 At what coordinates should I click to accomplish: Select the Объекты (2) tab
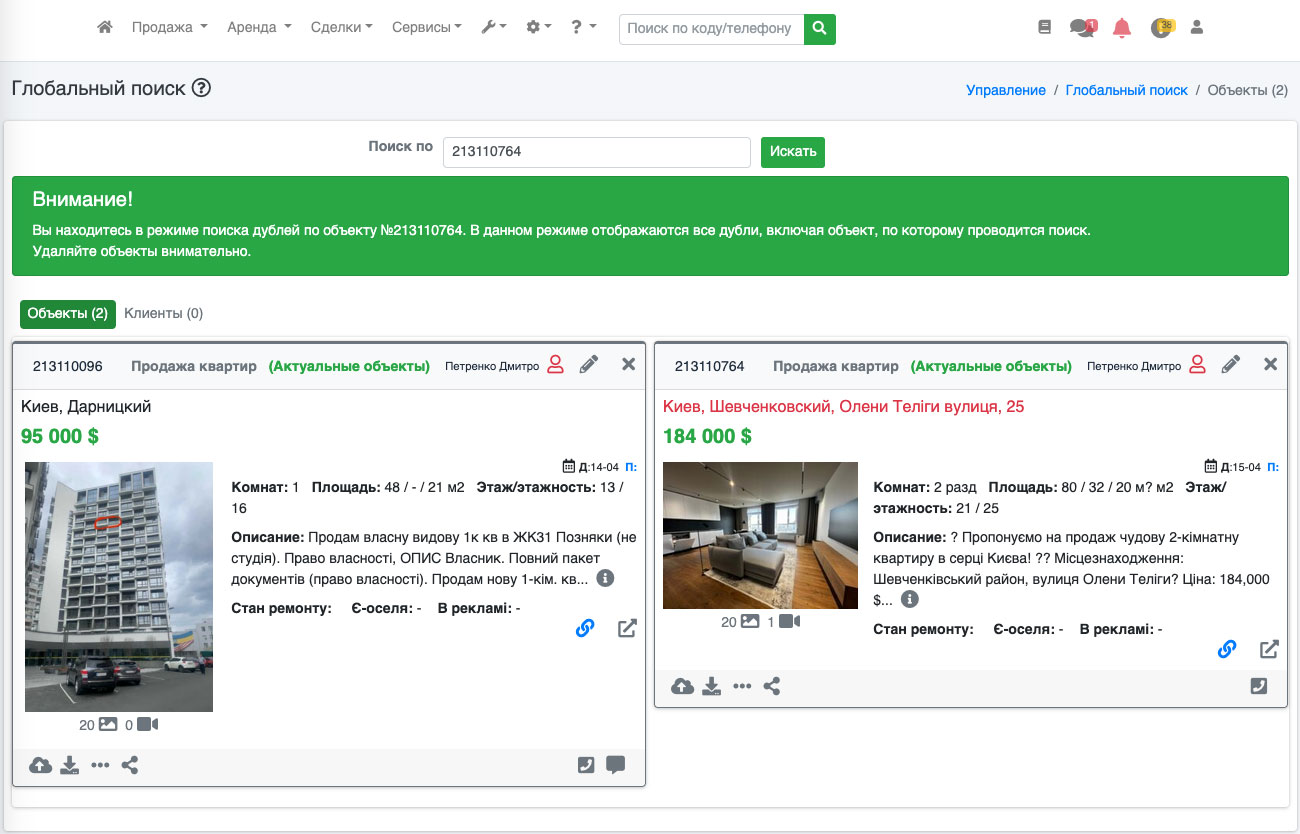[x=68, y=314]
